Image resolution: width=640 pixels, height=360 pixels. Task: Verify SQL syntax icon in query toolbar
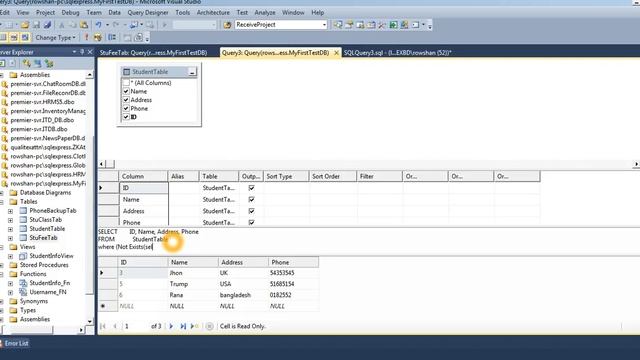[x=98, y=38]
